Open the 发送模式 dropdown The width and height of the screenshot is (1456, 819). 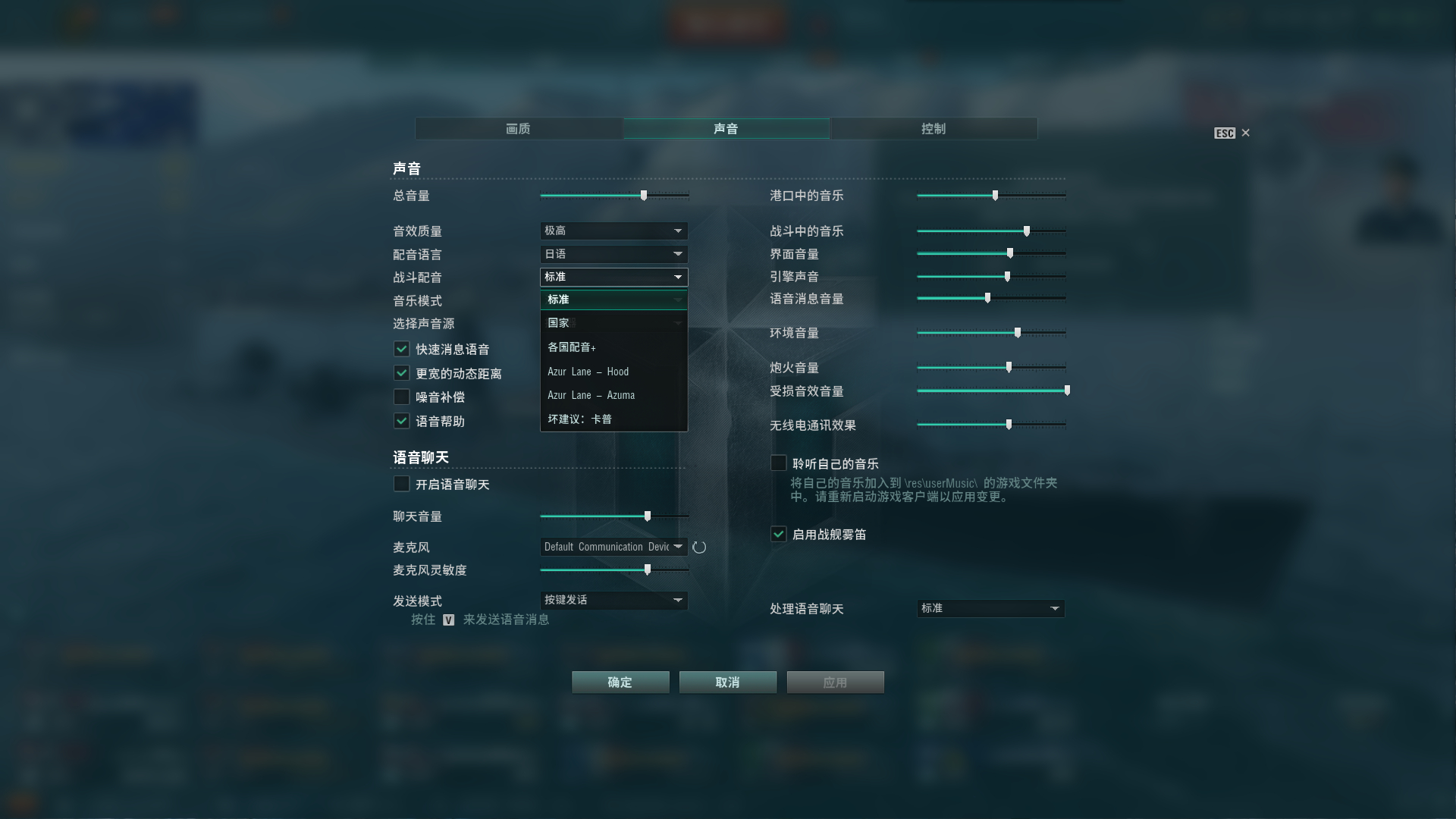[x=614, y=601]
